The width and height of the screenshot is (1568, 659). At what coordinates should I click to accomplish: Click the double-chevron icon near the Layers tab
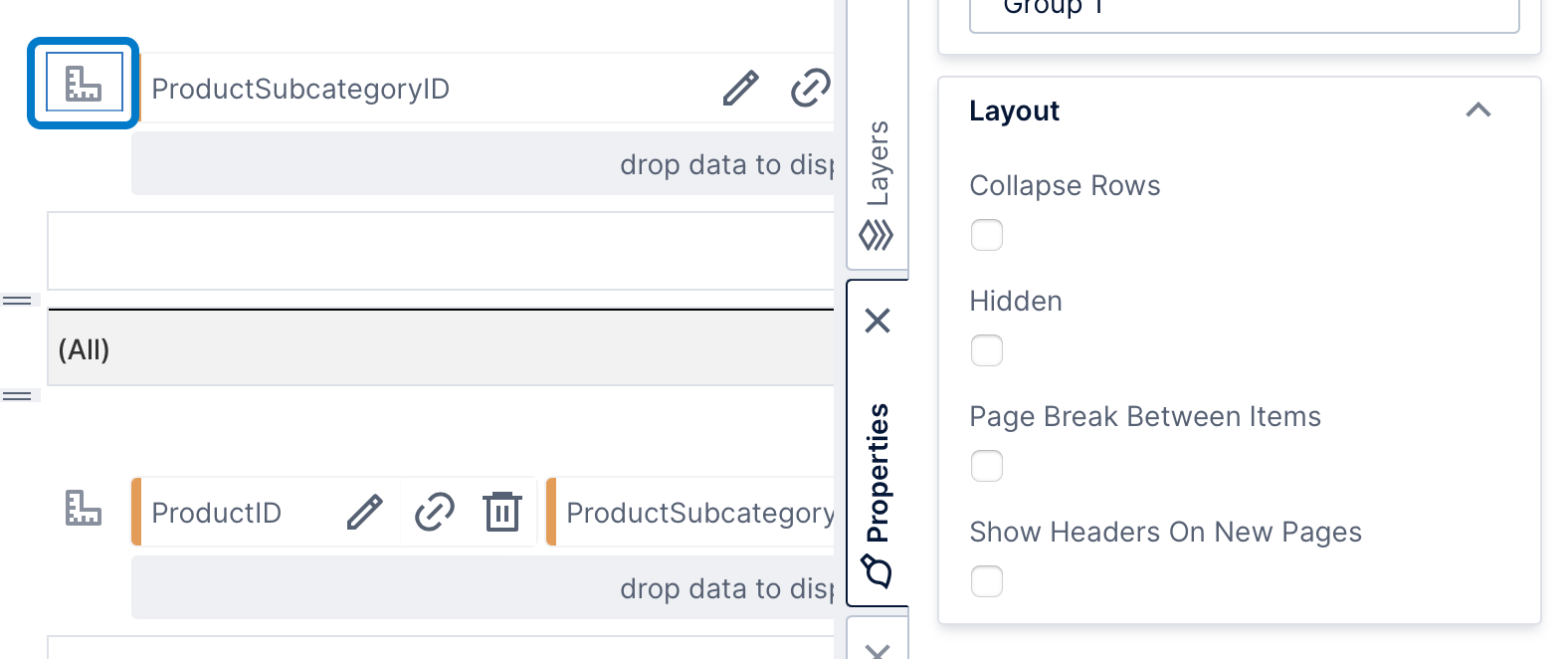point(877,236)
